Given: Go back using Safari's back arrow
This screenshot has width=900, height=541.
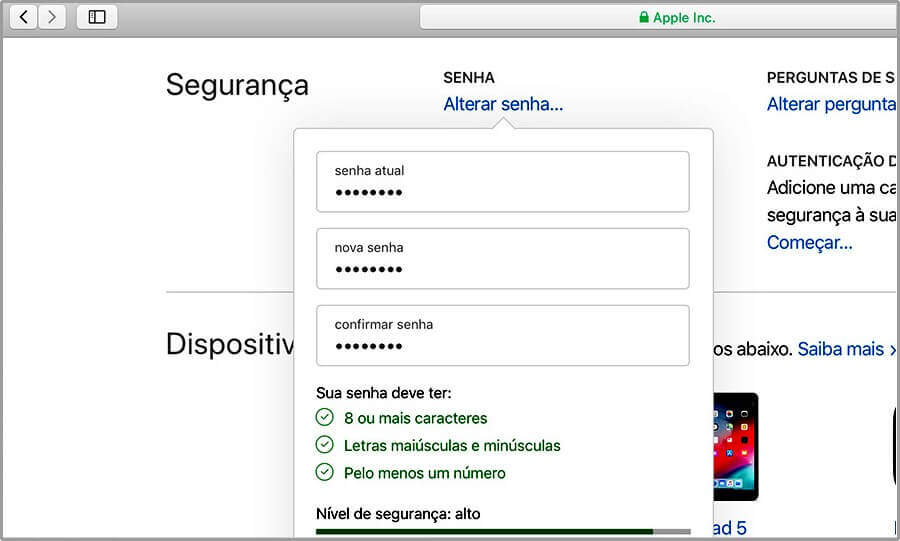Looking at the screenshot, I should click(24, 17).
